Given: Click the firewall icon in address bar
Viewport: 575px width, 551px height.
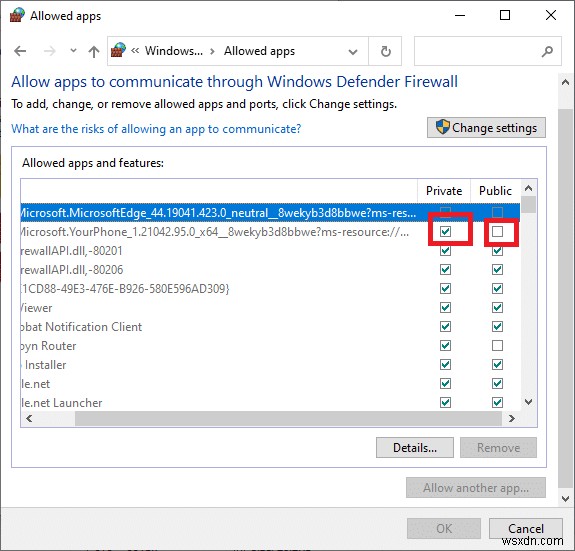Looking at the screenshot, I should (x=118, y=50).
